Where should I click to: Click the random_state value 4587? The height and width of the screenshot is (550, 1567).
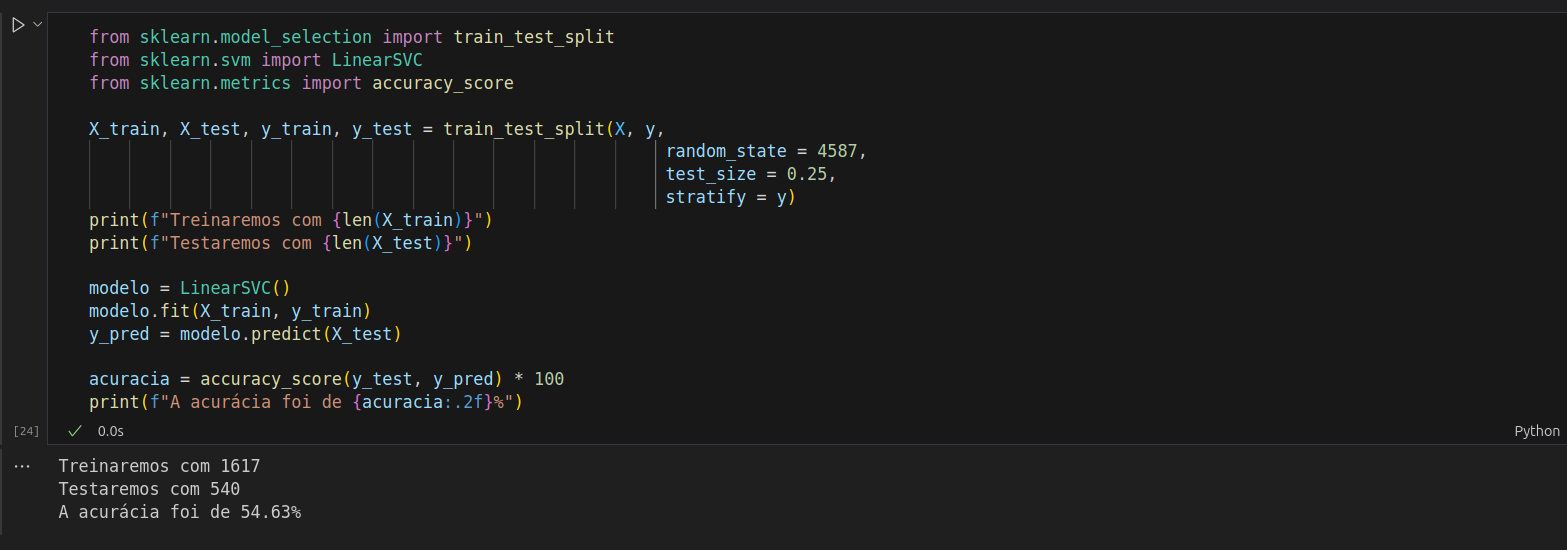tap(842, 151)
